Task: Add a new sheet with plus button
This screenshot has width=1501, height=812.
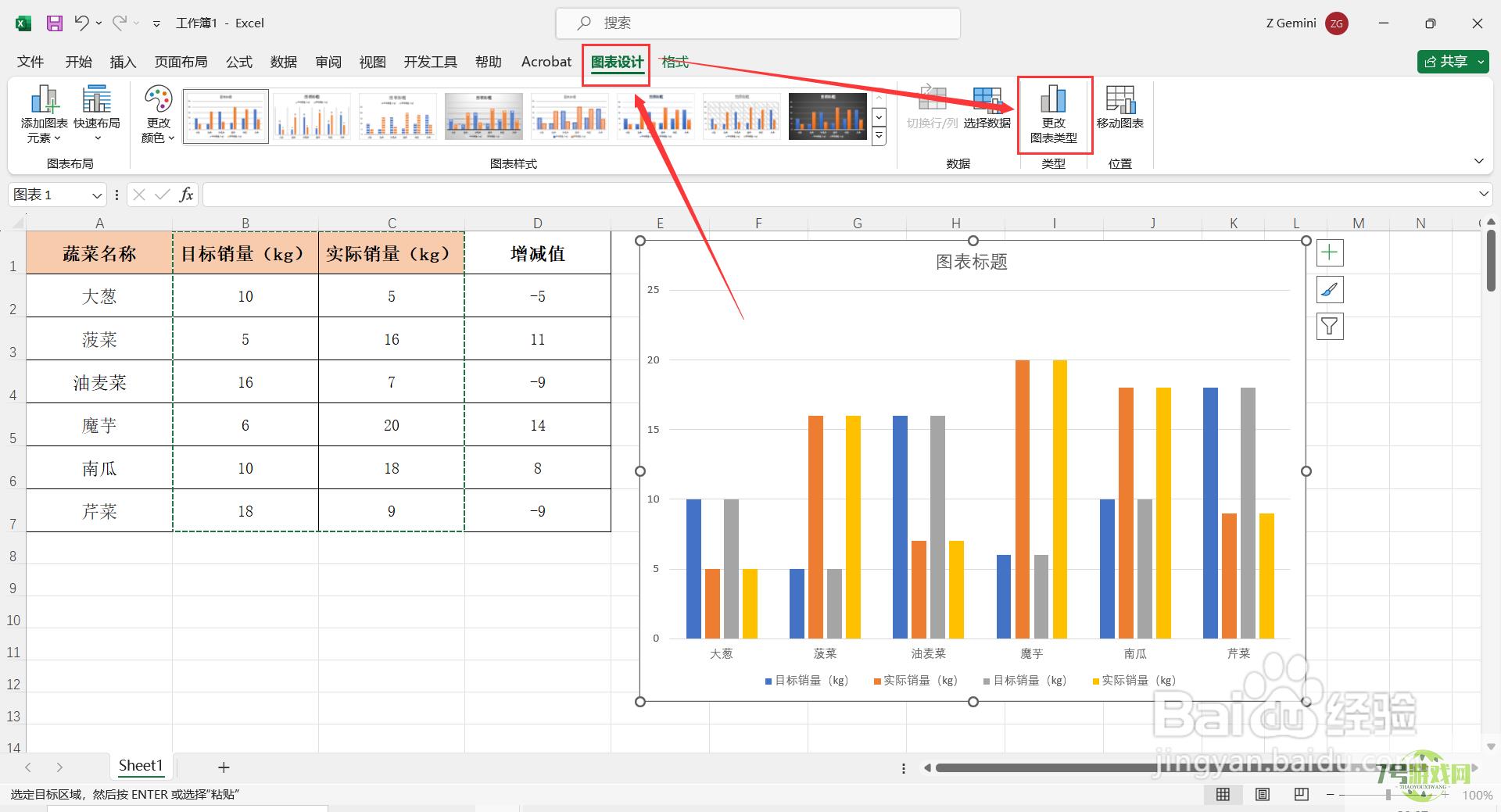Action: 224,767
